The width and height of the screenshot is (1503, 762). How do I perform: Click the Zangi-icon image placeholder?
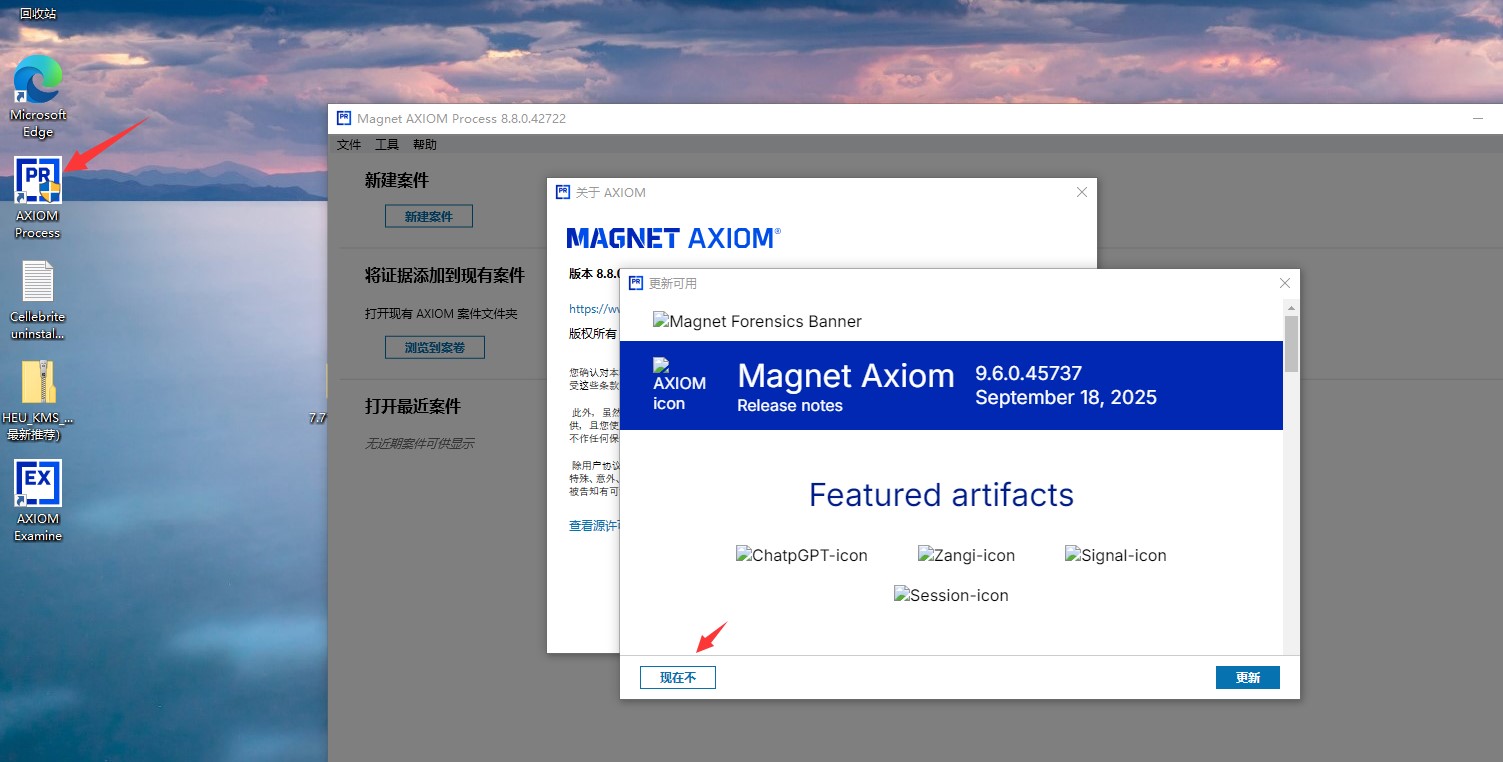click(966, 555)
